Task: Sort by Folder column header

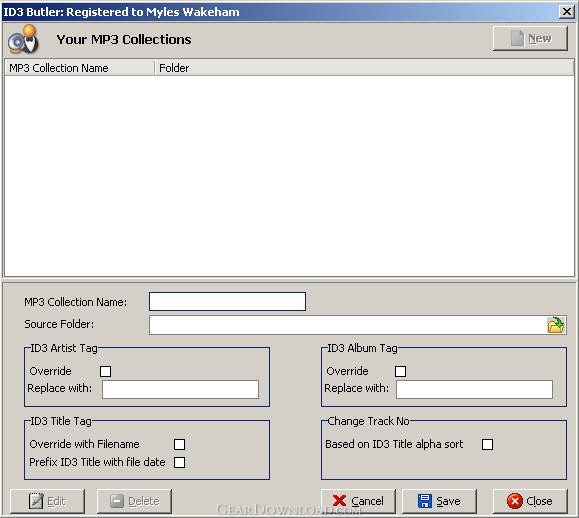Action: coord(364,68)
